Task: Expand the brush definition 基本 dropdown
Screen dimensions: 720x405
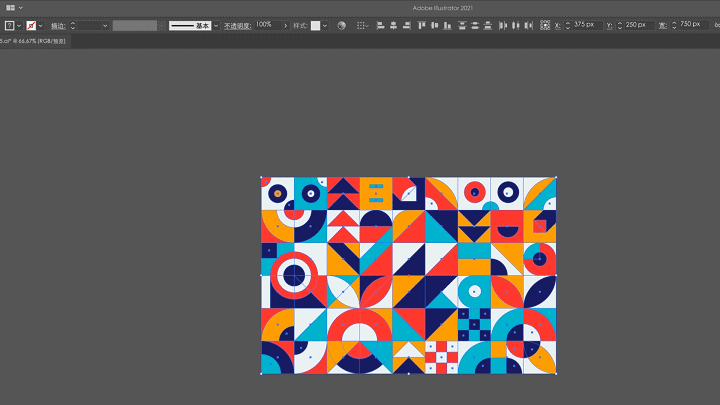Action: click(x=215, y=25)
